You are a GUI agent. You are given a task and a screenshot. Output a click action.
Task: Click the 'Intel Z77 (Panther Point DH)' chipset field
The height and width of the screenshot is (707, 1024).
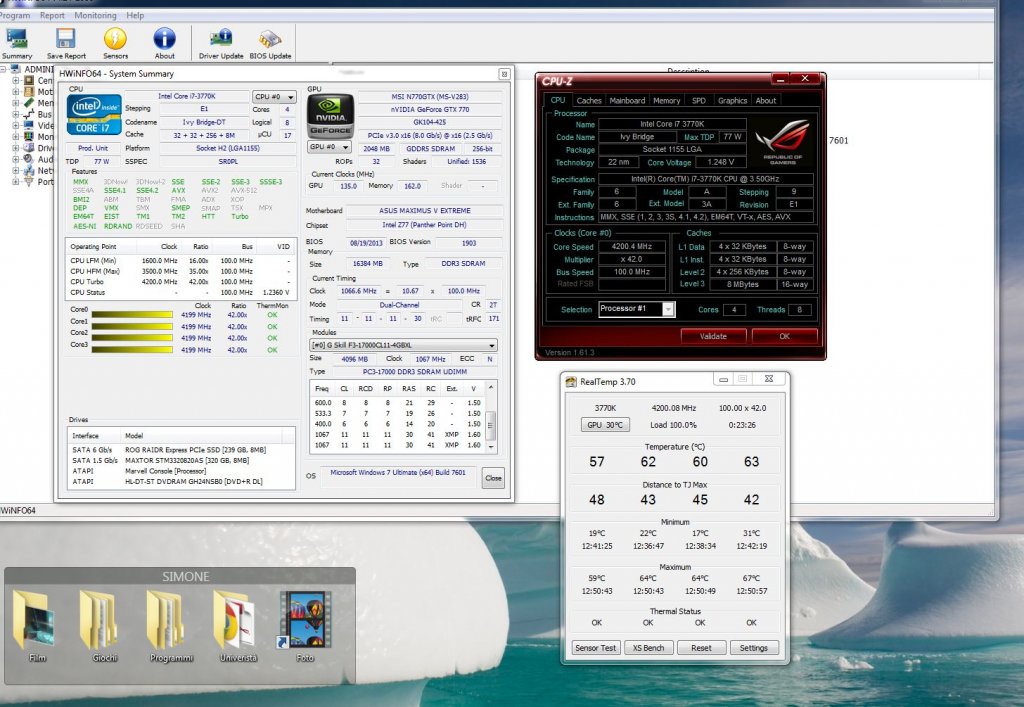pyautogui.click(x=424, y=225)
